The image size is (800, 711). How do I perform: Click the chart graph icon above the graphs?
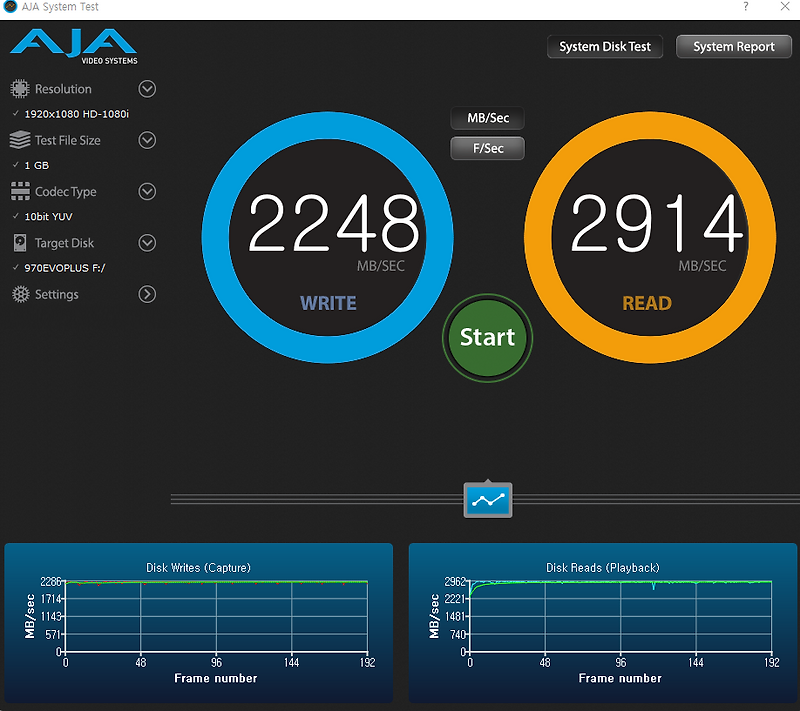tap(487, 500)
